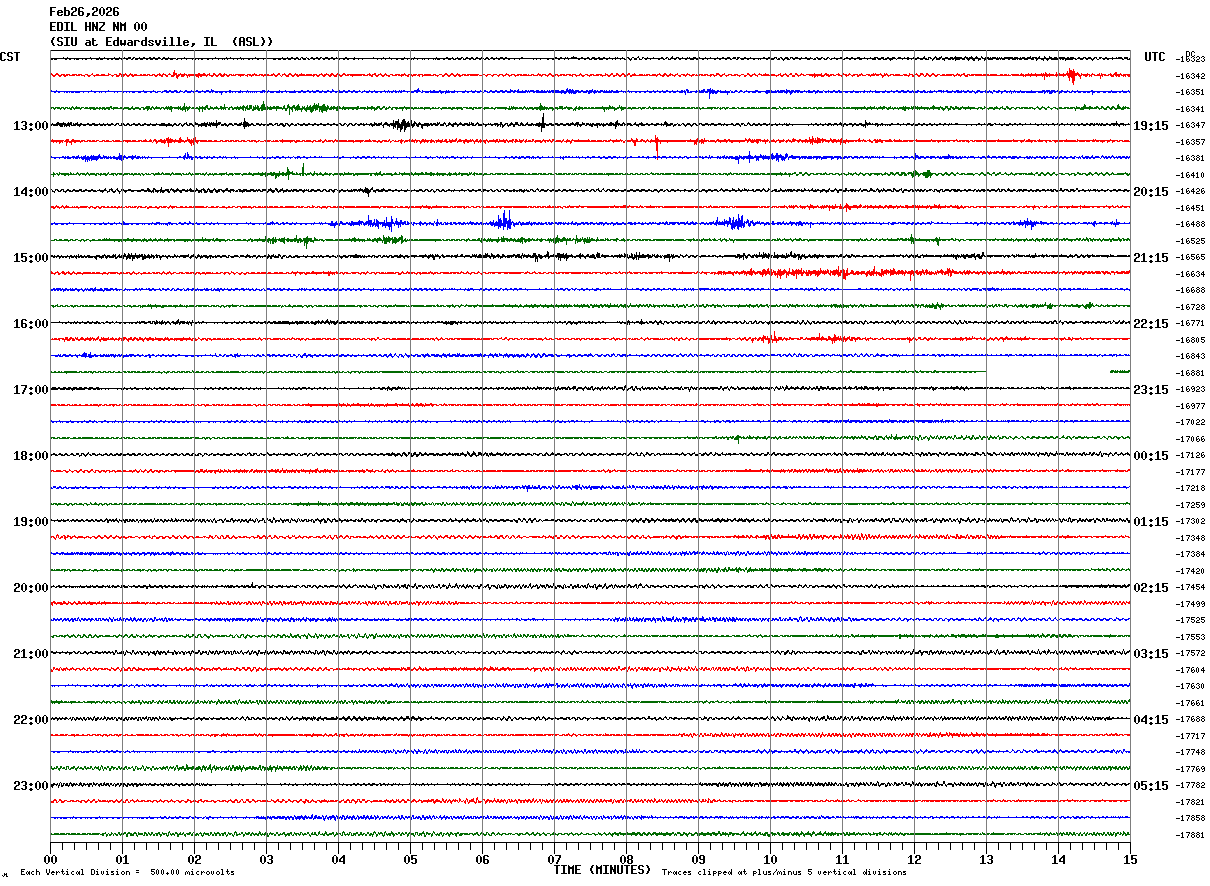Click the DC offset value -17881
This screenshot has width=1210, height=886.
pos(1190,835)
